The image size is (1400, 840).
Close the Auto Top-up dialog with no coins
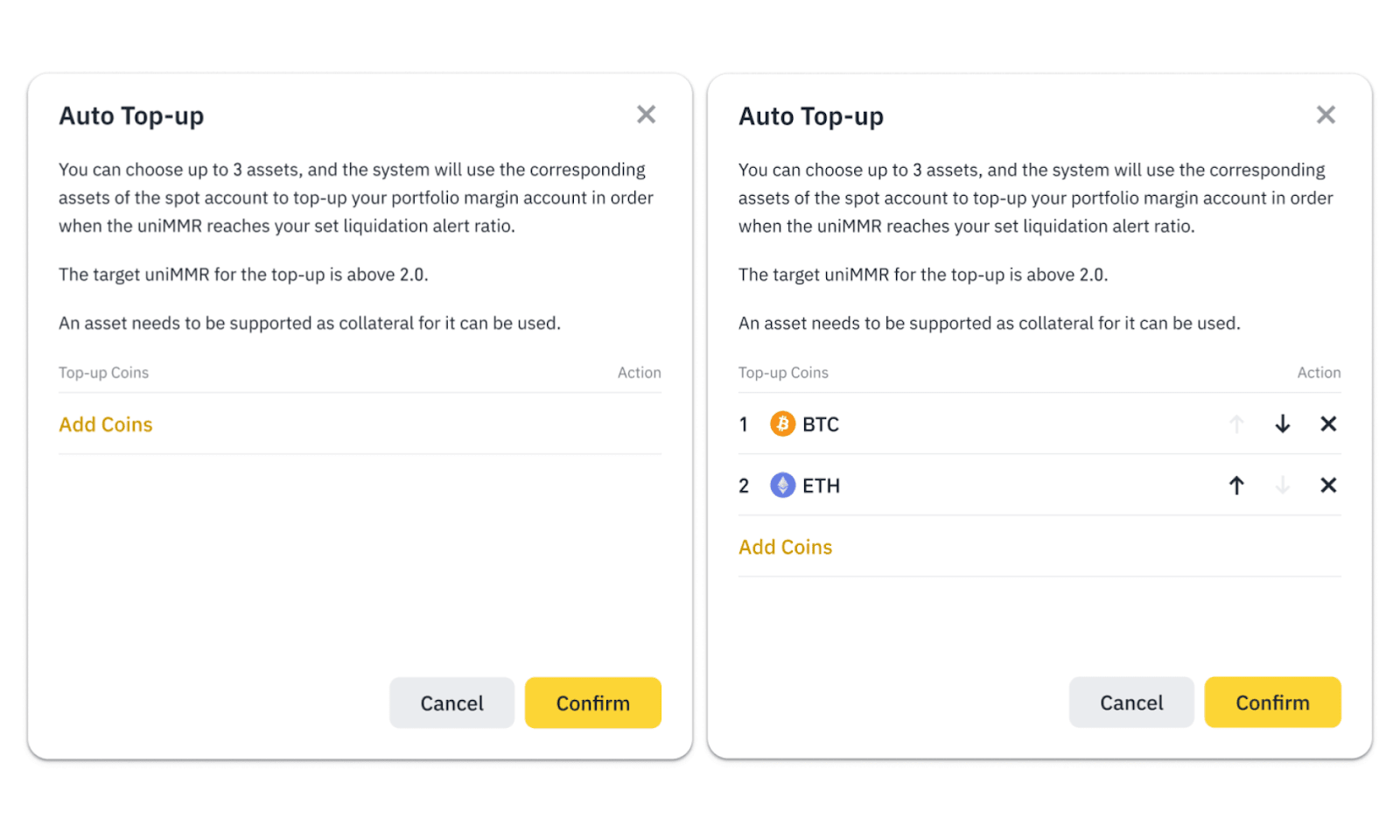[646, 115]
